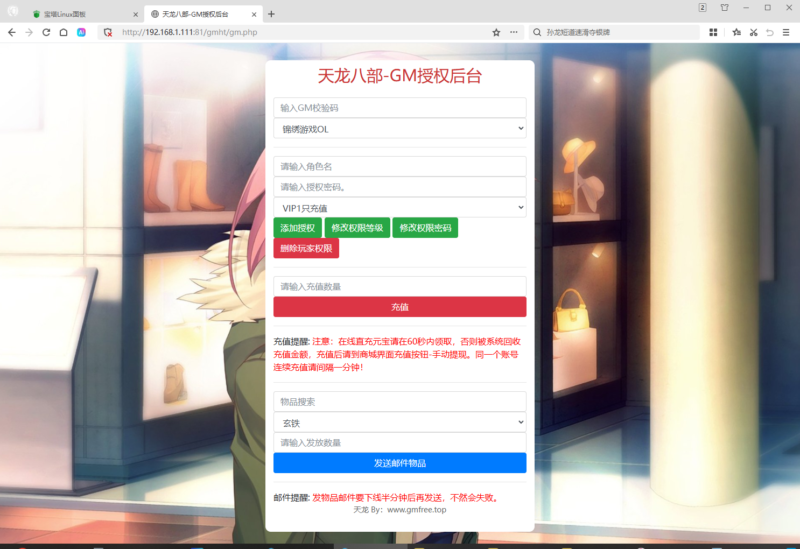Open the skin/theme shirt icon
The height and width of the screenshot is (549, 800).
click(725, 8)
